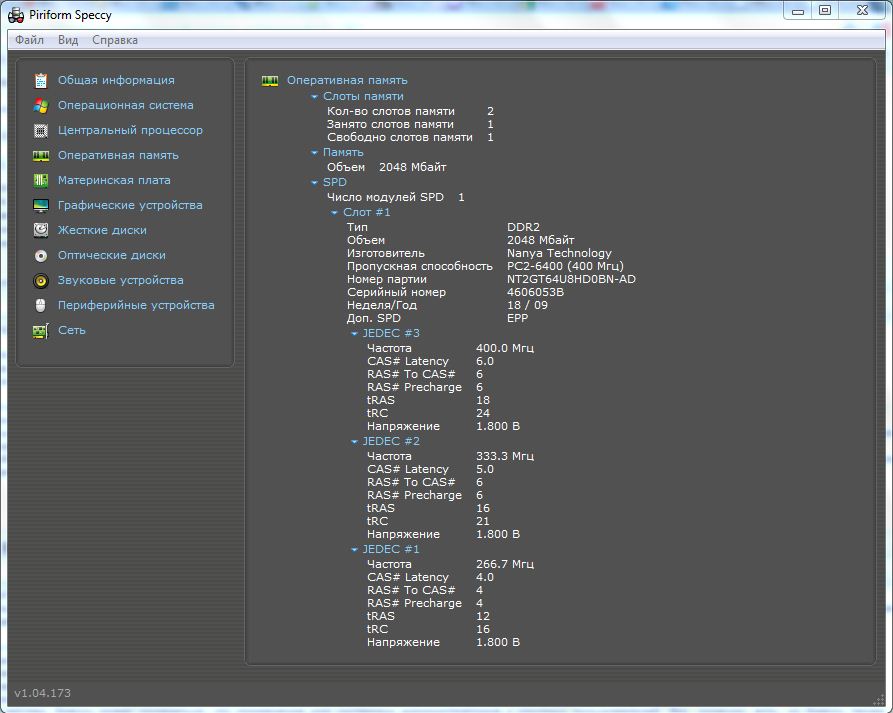Collapse the JEDEC #3 timing group
Viewport: 893px width, 713px height.
coord(354,334)
